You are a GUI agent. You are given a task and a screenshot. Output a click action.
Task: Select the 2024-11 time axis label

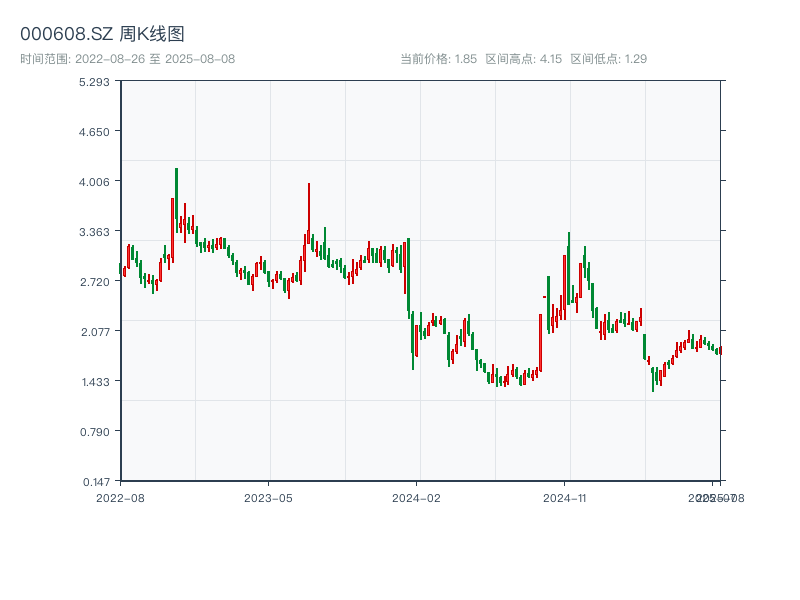[x=564, y=497]
